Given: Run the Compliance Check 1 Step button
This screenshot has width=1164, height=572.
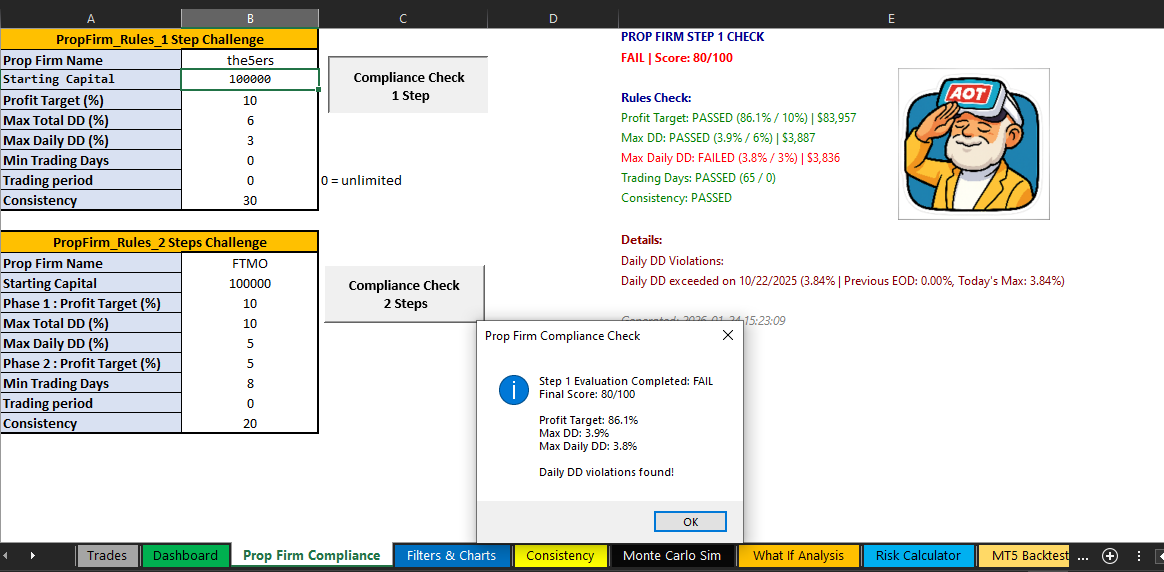Looking at the screenshot, I should pos(408,86).
